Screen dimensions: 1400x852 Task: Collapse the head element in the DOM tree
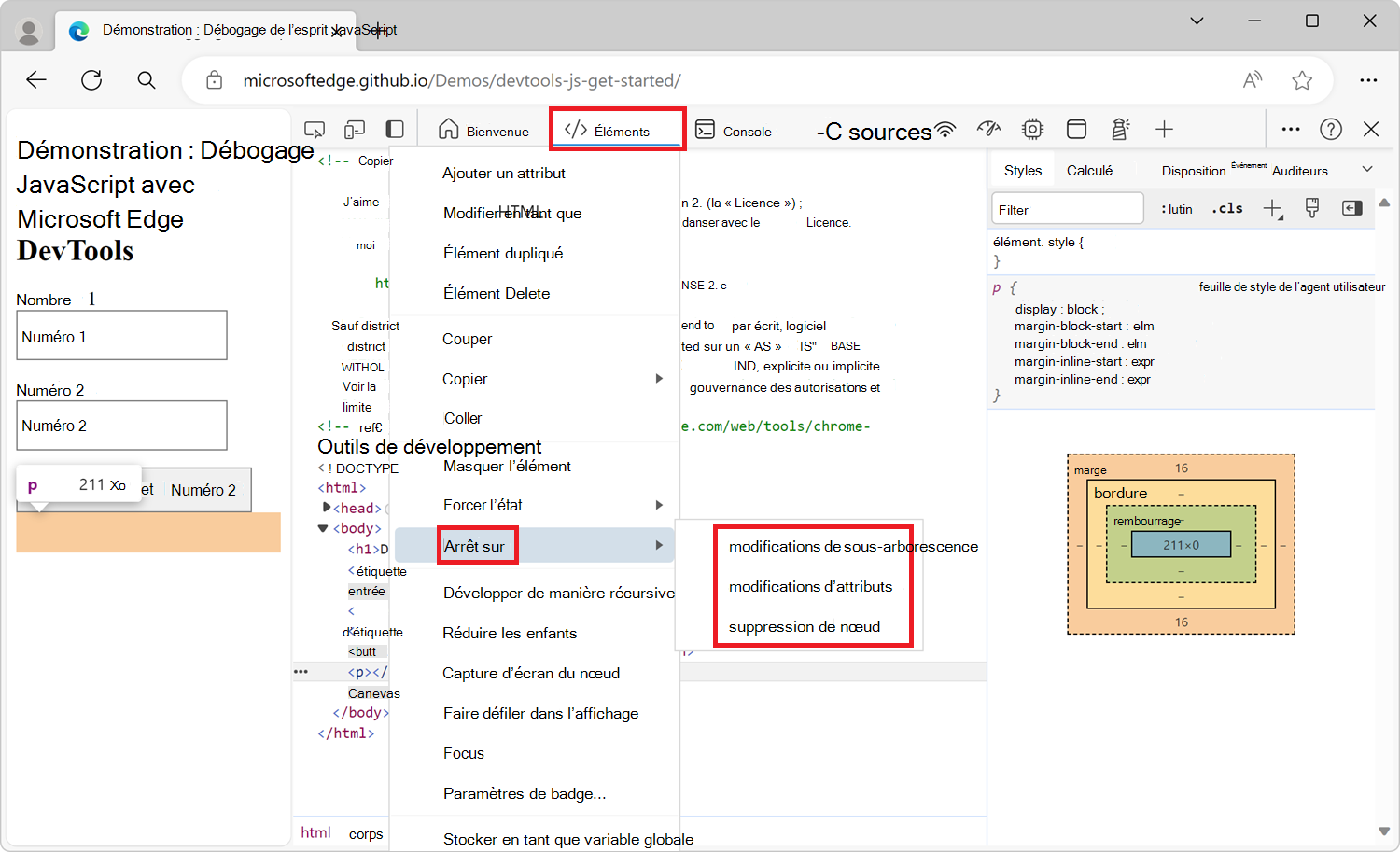point(326,507)
